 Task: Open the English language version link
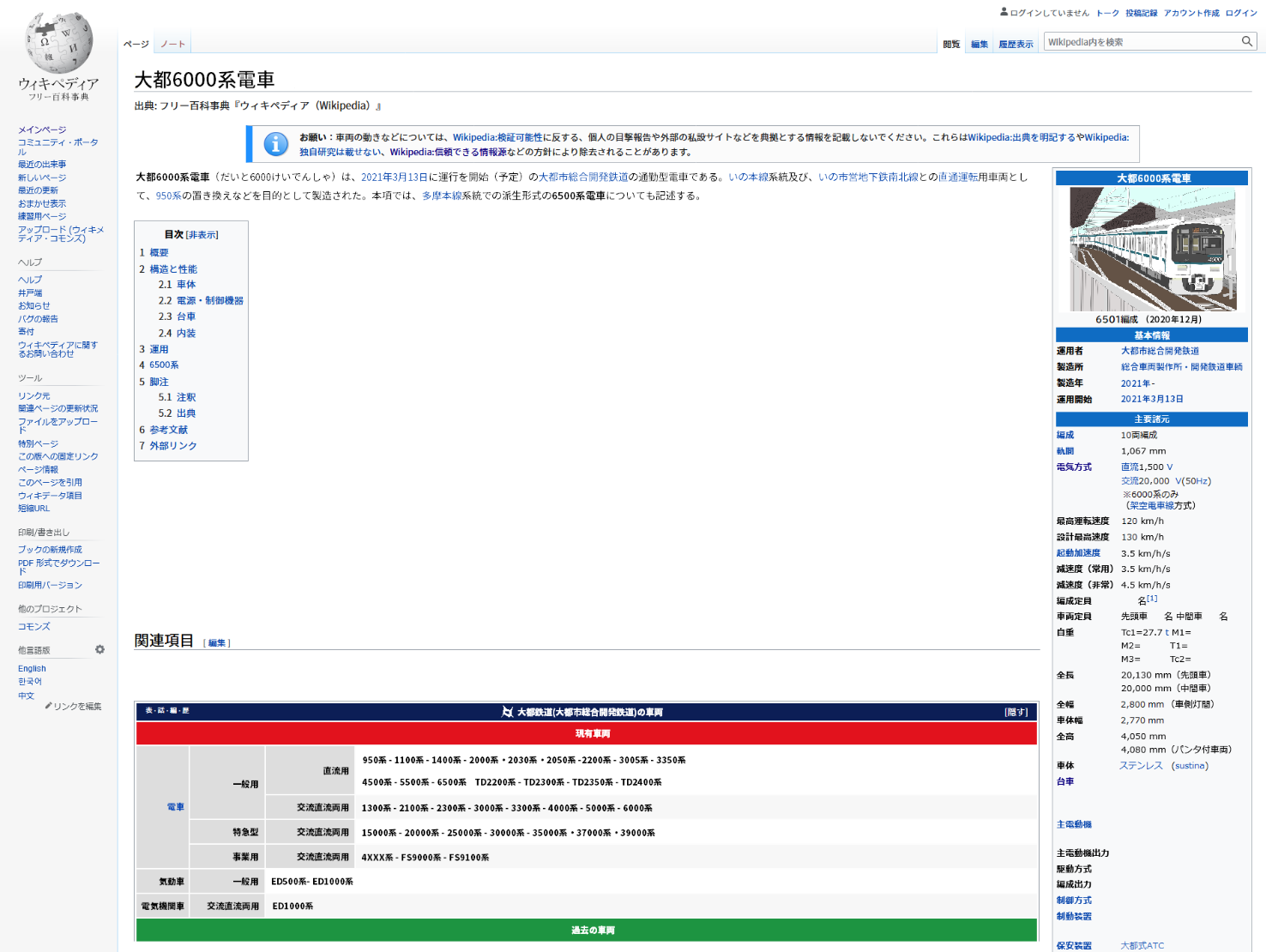(x=32, y=669)
